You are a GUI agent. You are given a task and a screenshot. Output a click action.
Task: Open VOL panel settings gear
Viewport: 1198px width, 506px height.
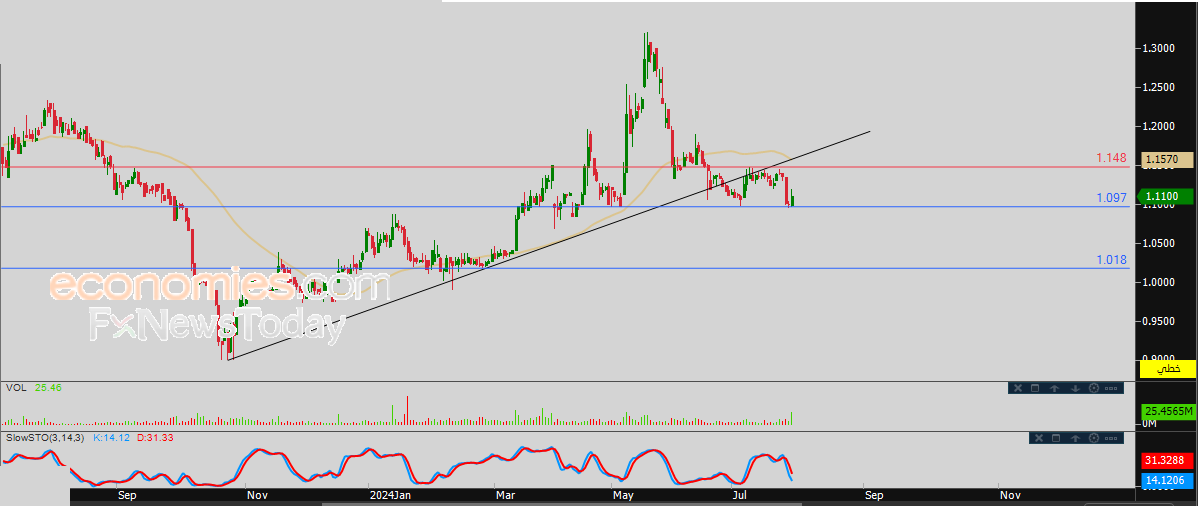click(x=1093, y=388)
